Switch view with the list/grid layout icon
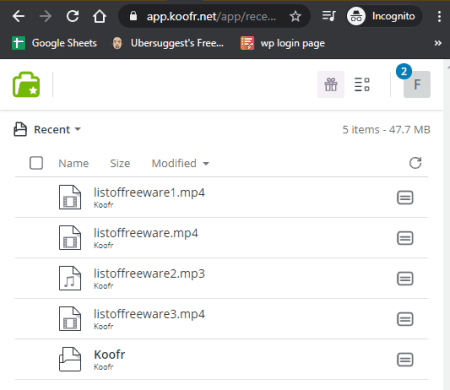This screenshot has width=450, height=390. 362,84
